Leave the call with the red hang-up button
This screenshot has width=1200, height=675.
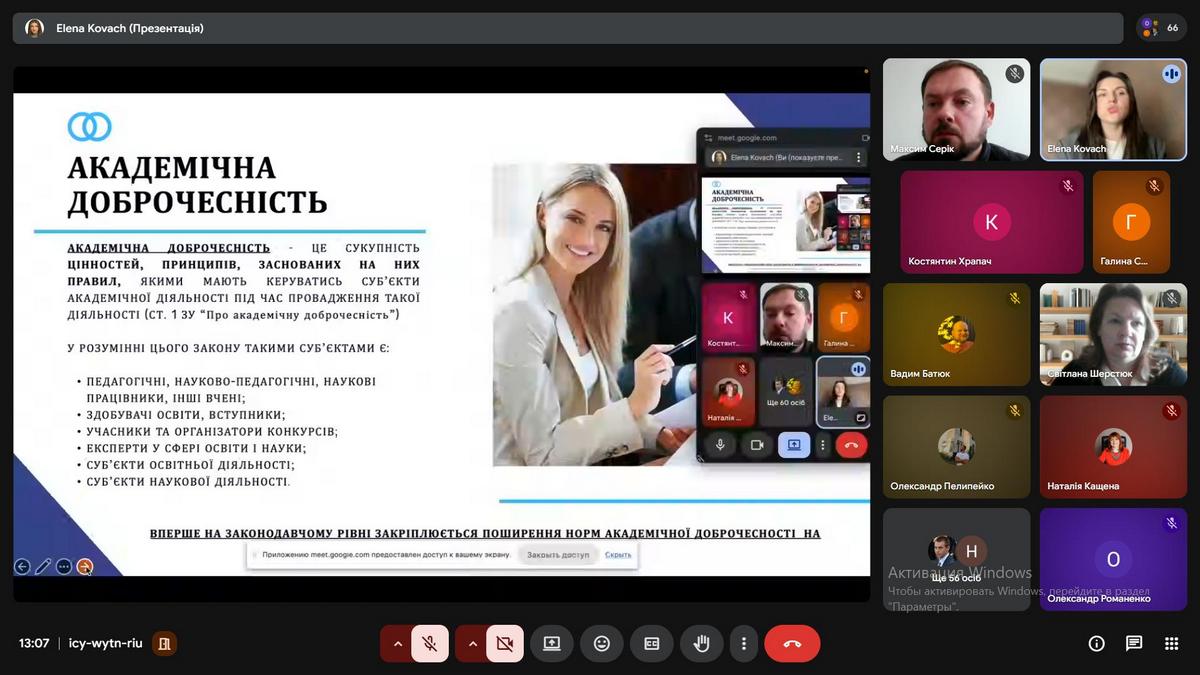click(x=792, y=644)
